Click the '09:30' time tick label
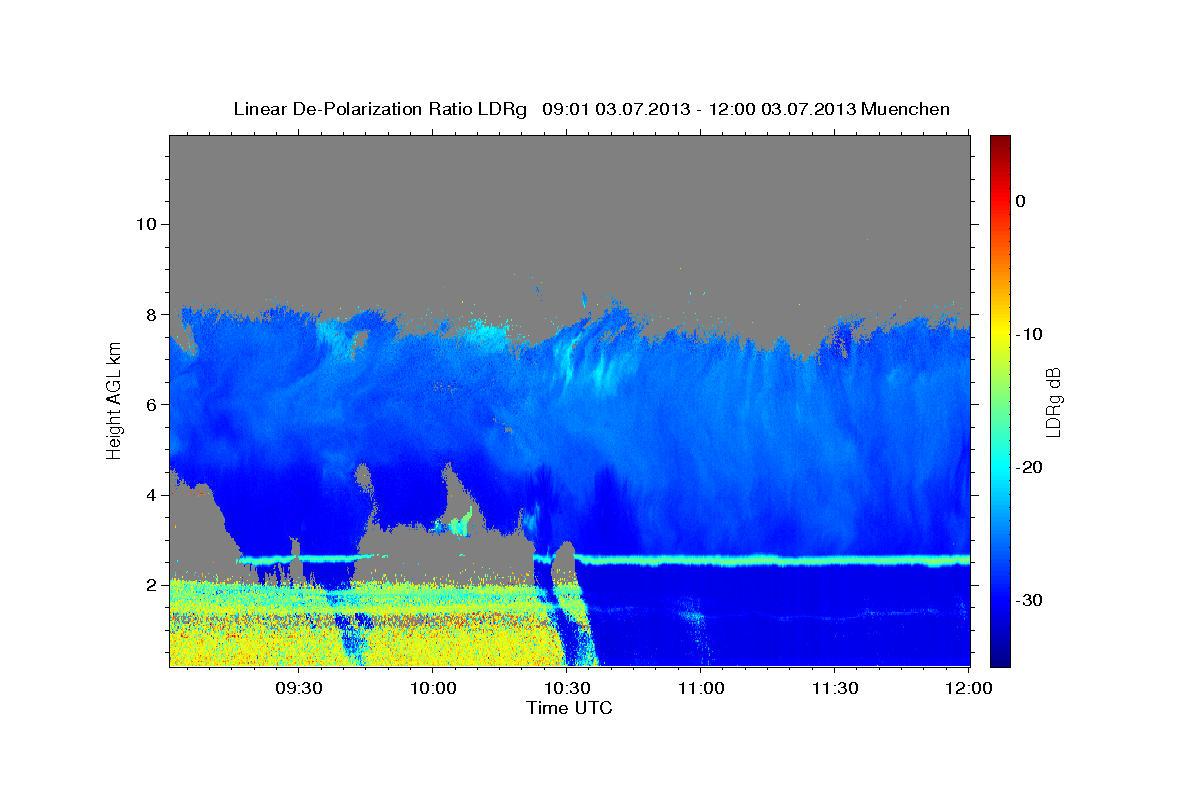This screenshot has width=1200, height=800. [x=298, y=689]
